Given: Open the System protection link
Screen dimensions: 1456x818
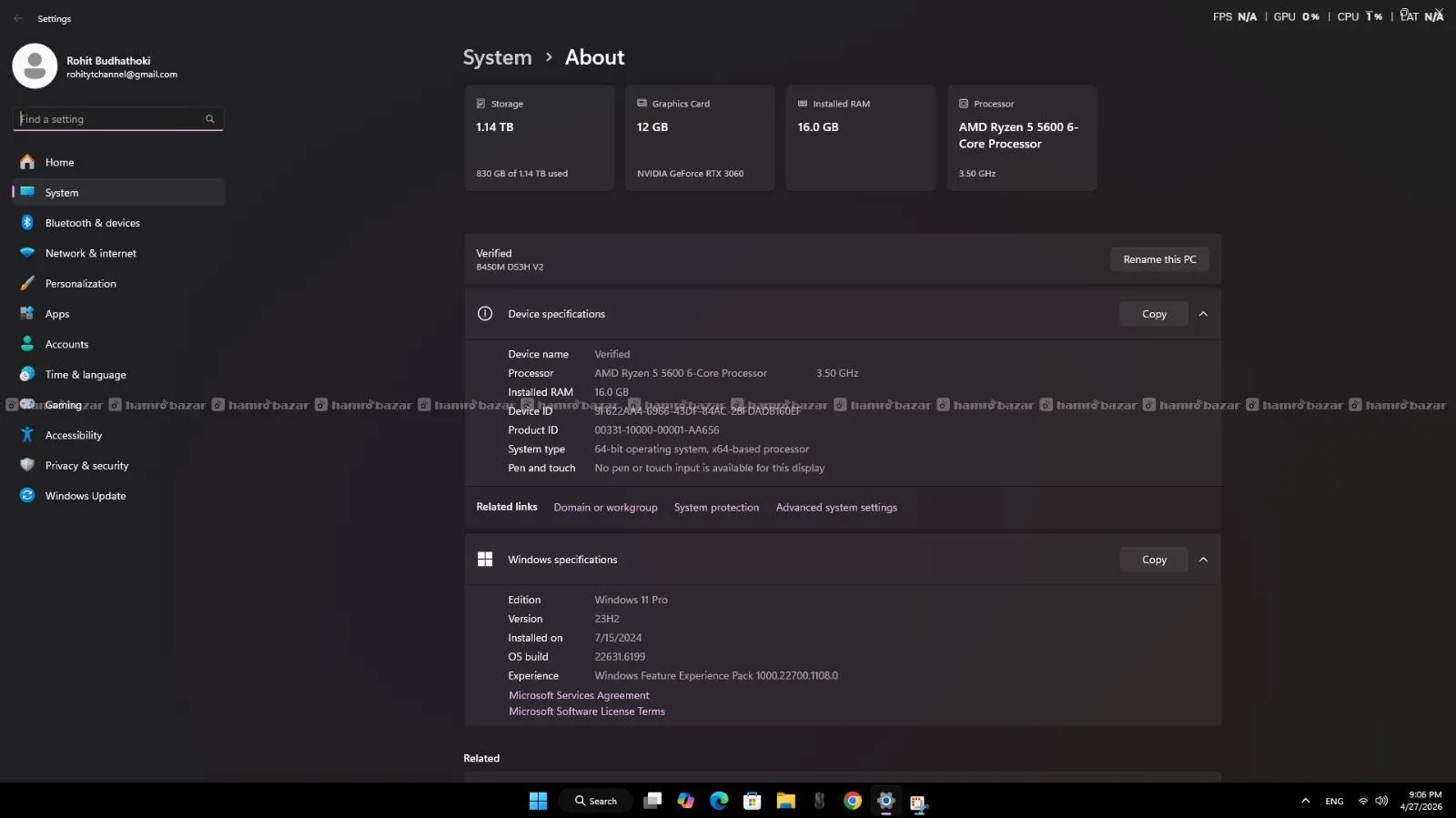Looking at the screenshot, I should [716, 508].
